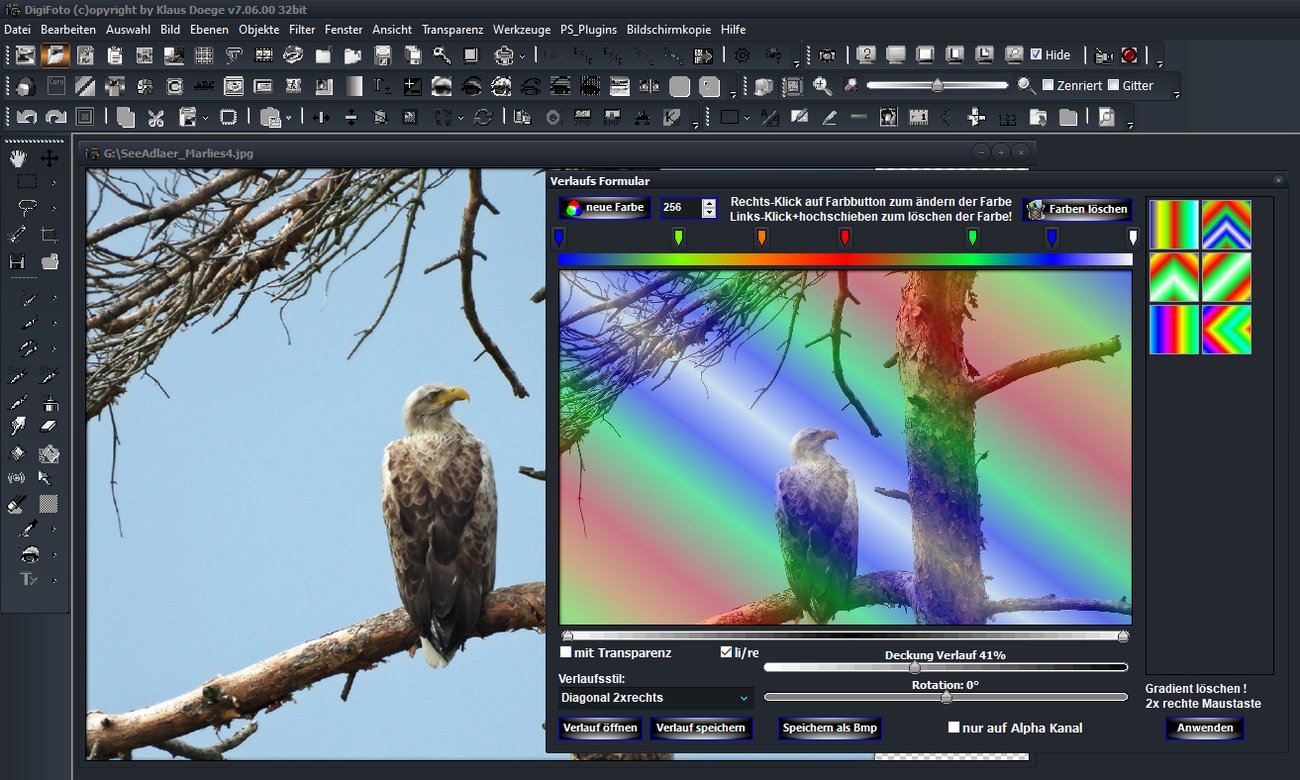Click the camera screenshot icon
The image size is (1300, 780).
[x=828, y=55]
